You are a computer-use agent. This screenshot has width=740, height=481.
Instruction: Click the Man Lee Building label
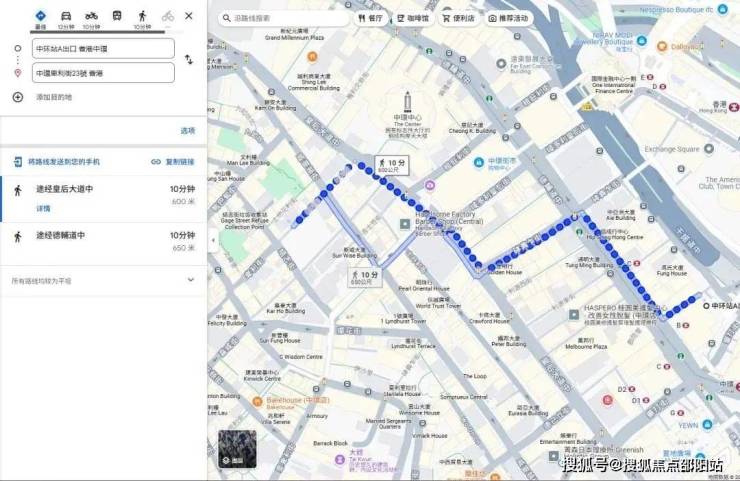(x=248, y=163)
